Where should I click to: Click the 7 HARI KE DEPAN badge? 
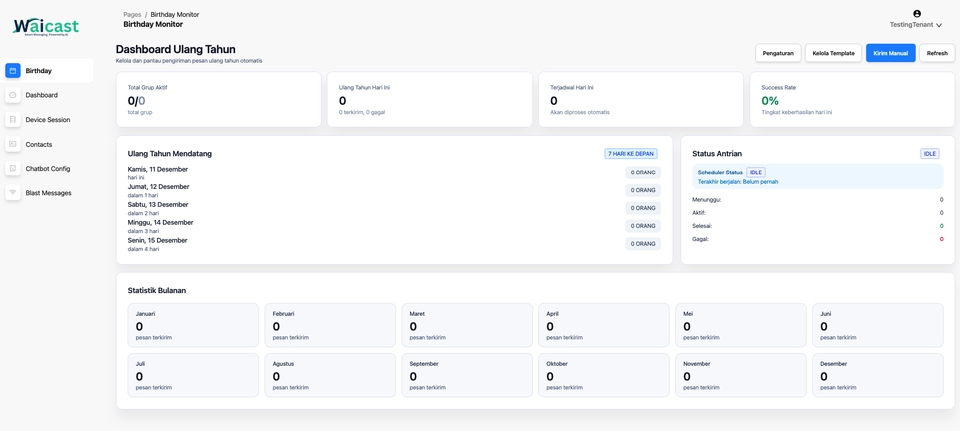(x=630, y=154)
